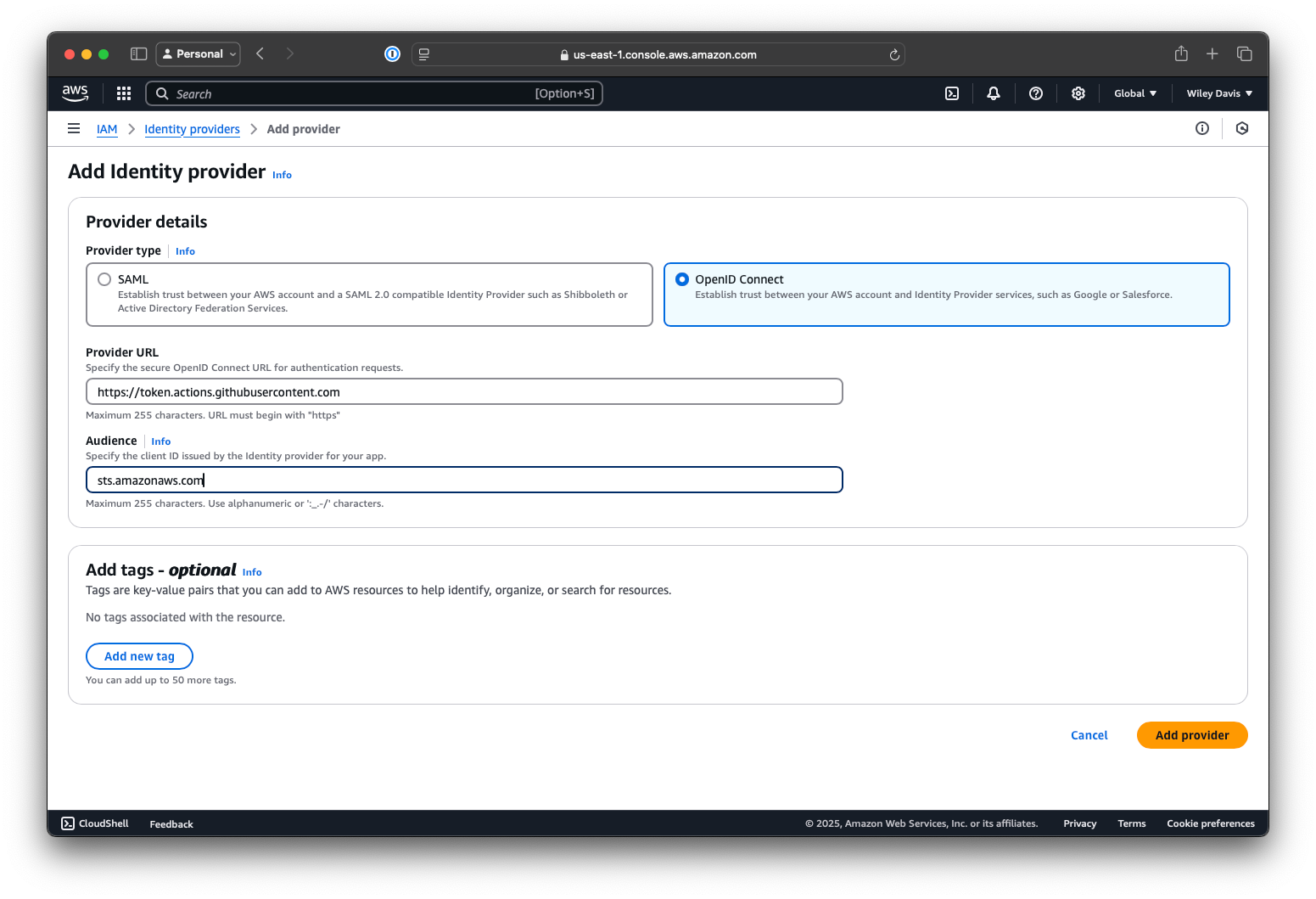Click the AWS logo home icon
The width and height of the screenshot is (1316, 899).
(76, 93)
